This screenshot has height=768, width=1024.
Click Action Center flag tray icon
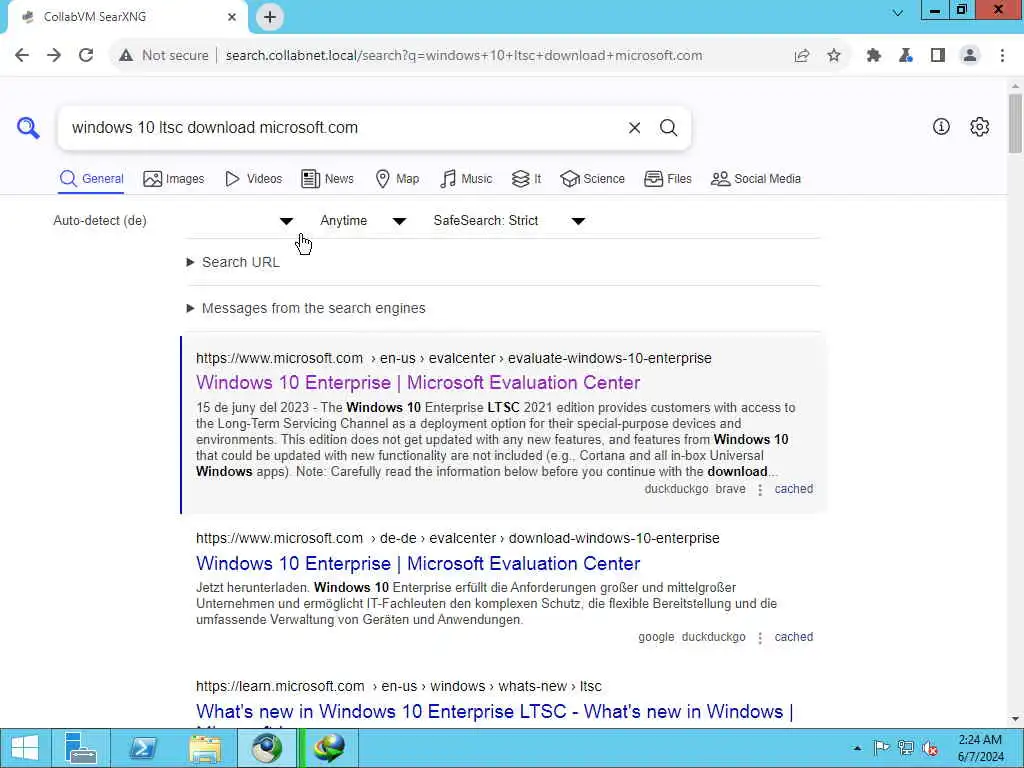[881, 748]
